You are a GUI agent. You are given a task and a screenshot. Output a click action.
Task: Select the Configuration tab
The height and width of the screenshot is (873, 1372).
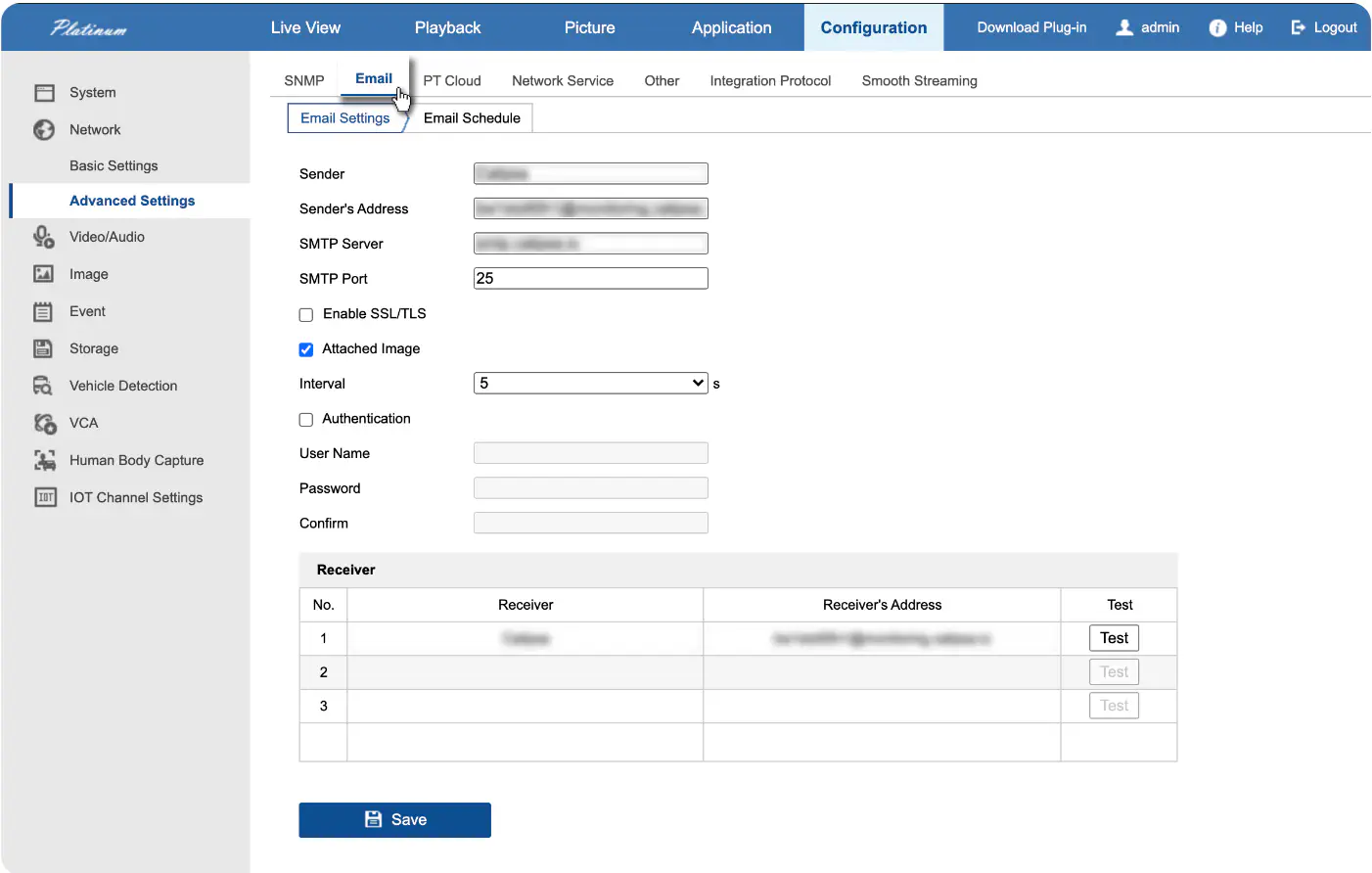tap(874, 27)
